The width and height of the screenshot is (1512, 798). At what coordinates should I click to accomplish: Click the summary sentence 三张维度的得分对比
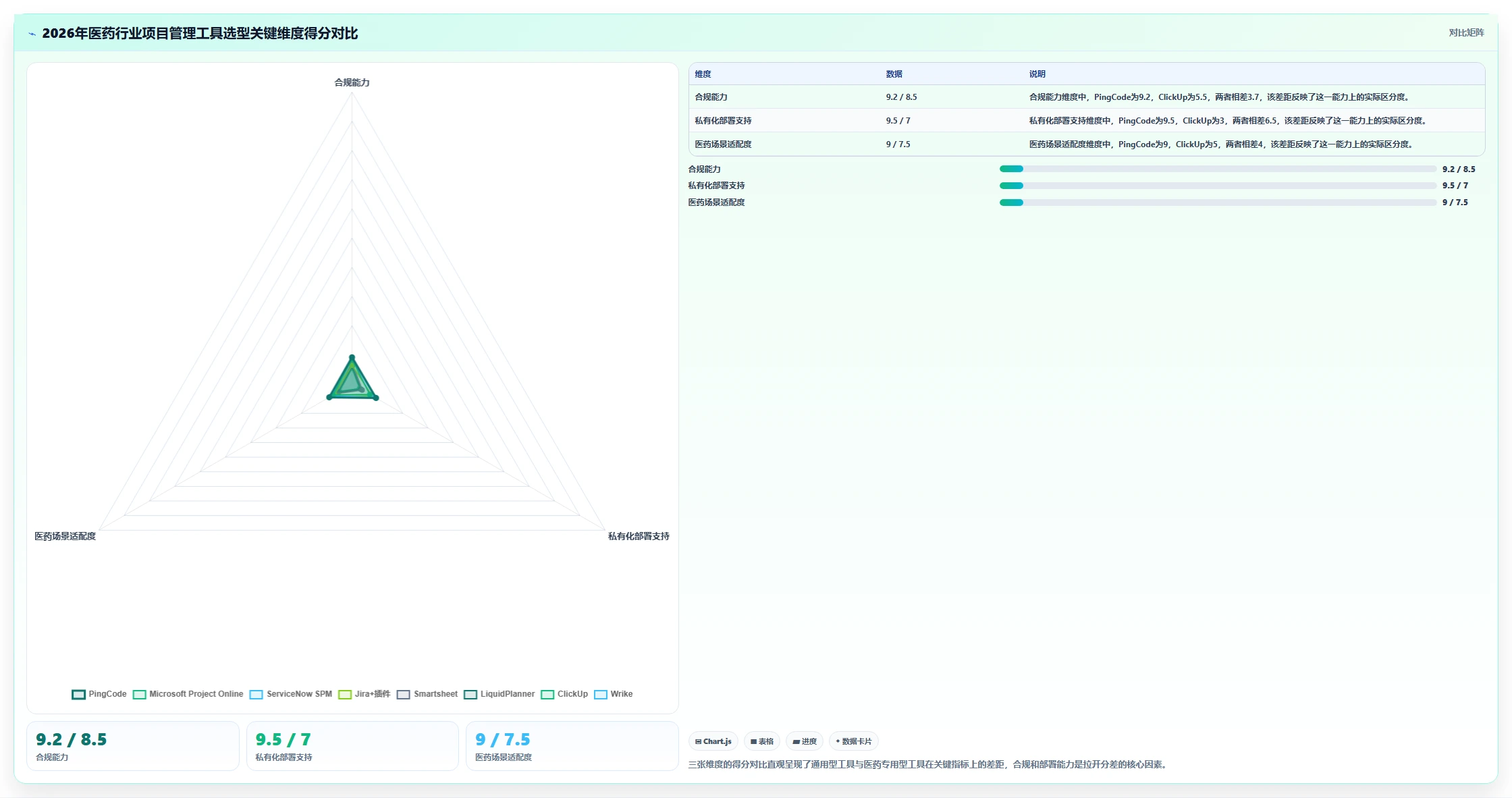[x=929, y=764]
